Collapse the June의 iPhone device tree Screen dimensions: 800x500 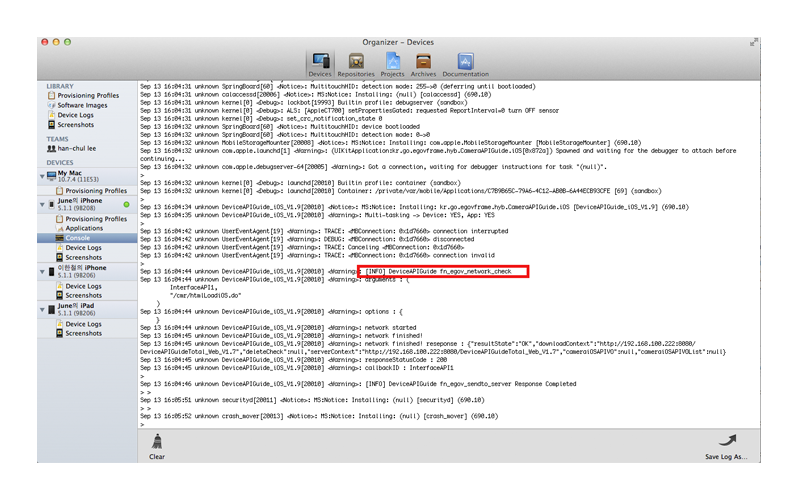(42, 205)
